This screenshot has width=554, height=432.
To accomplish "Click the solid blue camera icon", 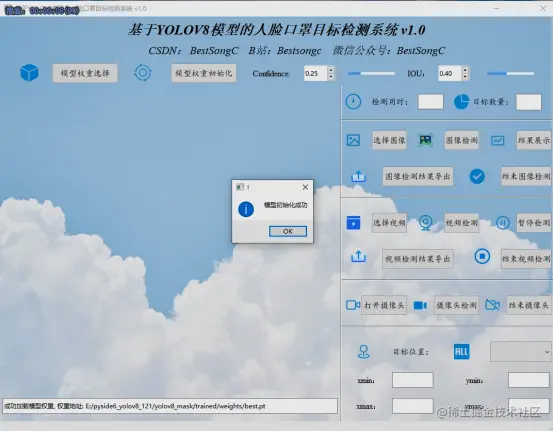I will tap(420, 305).
